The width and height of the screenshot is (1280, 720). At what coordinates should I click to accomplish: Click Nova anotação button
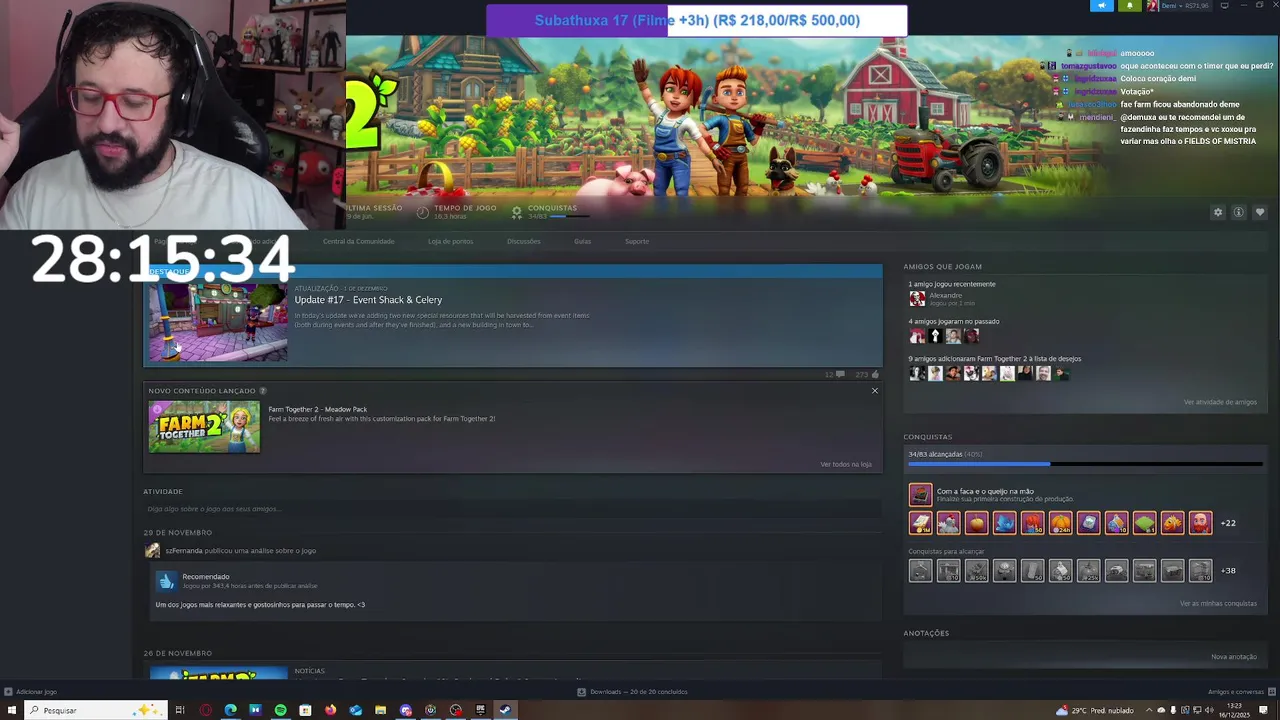(1234, 657)
